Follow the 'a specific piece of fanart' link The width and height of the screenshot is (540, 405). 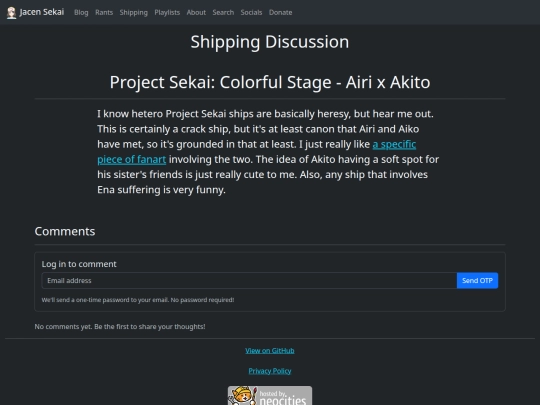394,144
